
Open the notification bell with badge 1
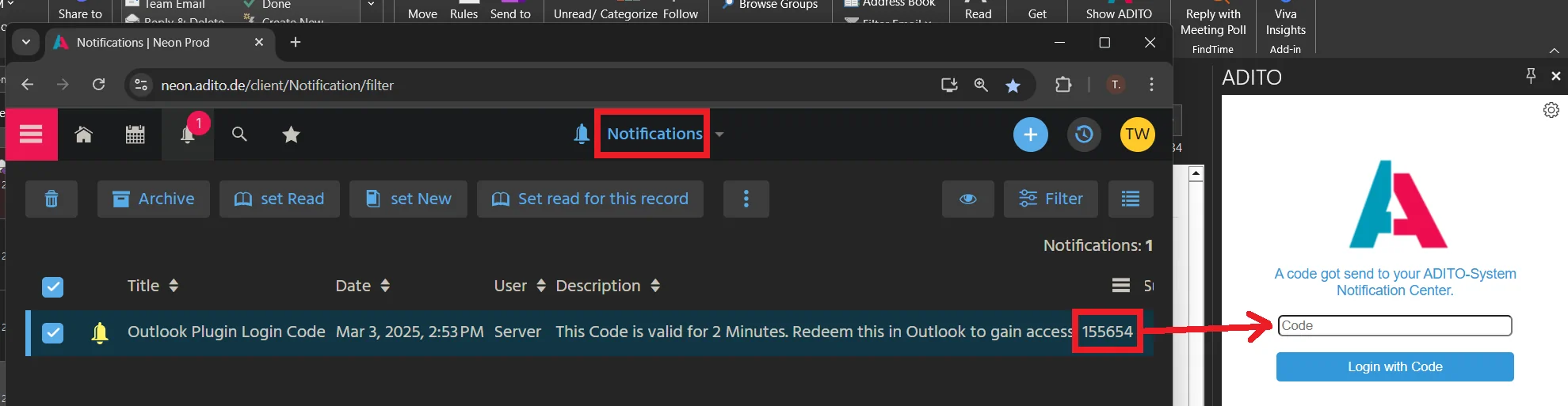(x=188, y=135)
